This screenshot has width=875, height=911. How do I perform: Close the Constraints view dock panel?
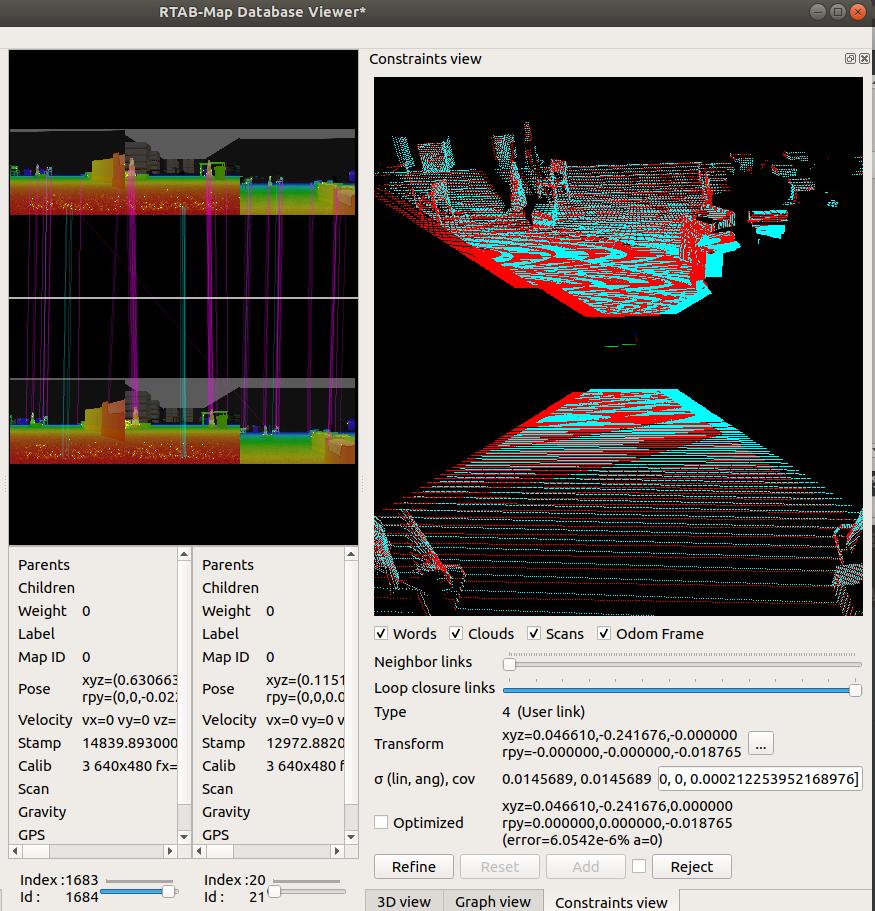[x=864, y=59]
